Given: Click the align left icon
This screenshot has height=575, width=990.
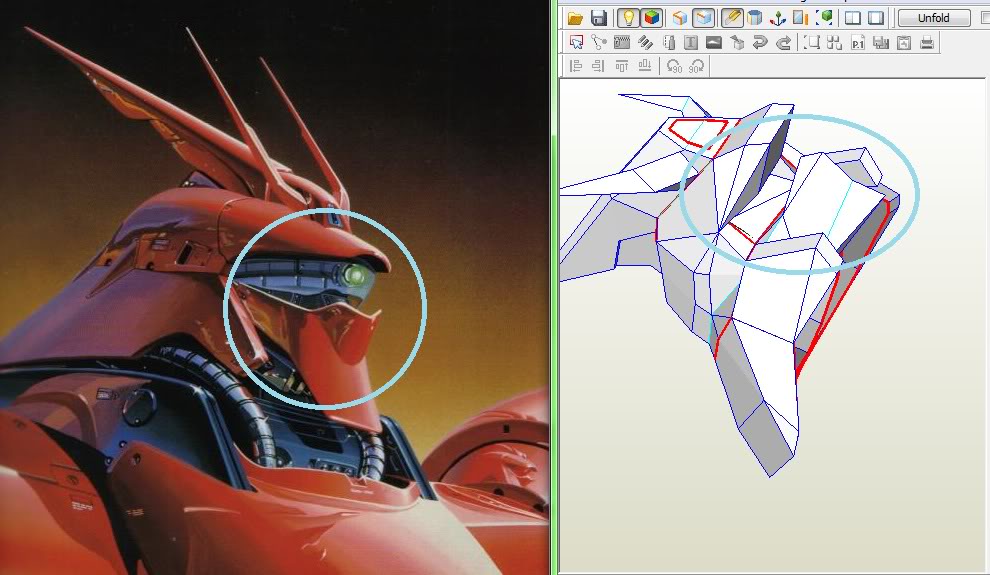Looking at the screenshot, I should click(x=575, y=66).
